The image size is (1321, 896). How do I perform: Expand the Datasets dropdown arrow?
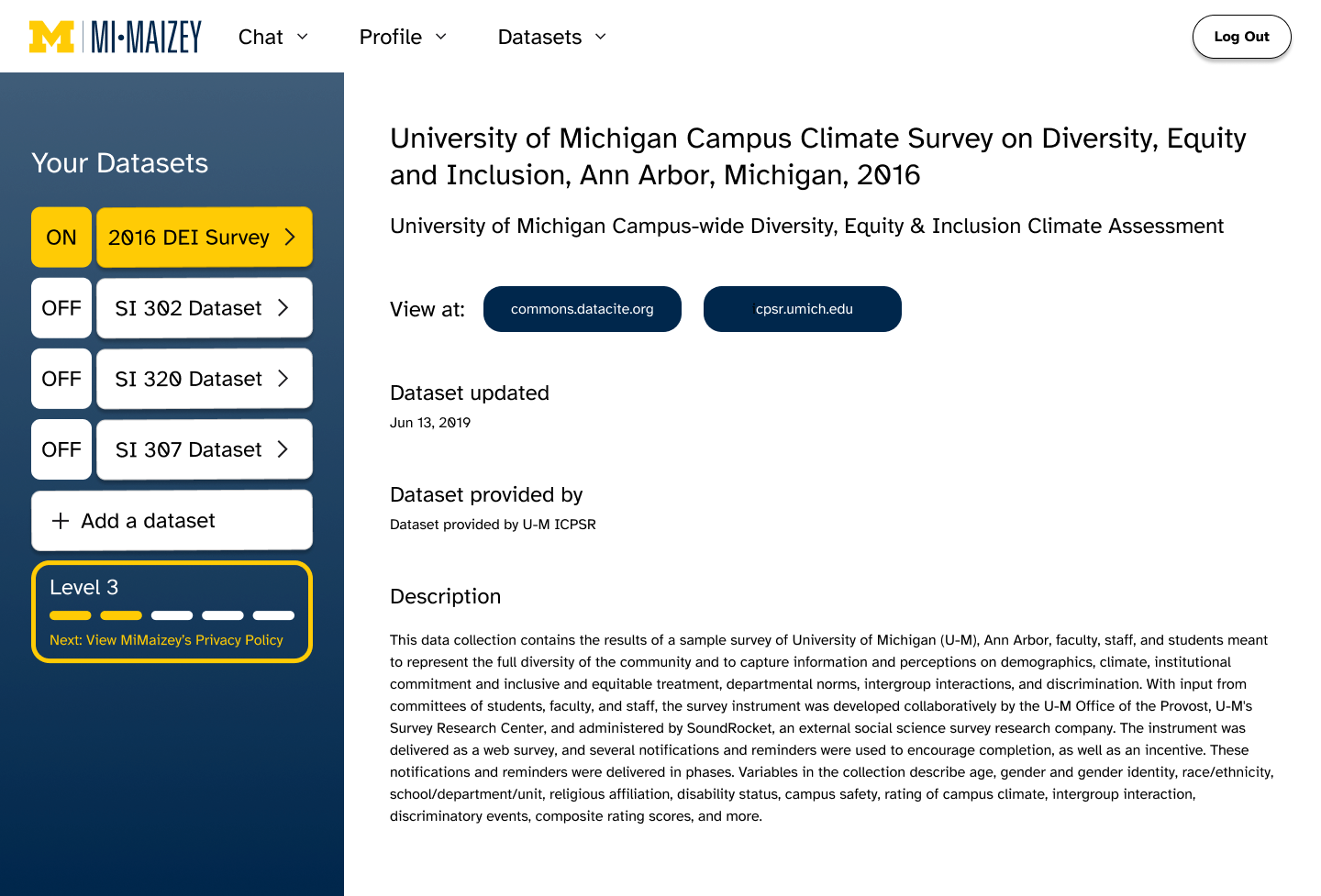pyautogui.click(x=601, y=37)
